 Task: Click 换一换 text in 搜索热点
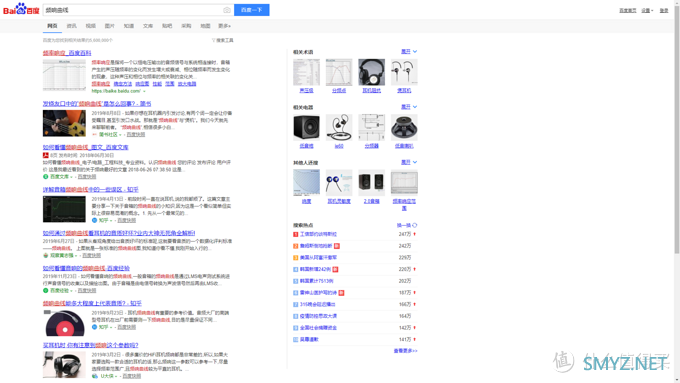[x=404, y=225]
